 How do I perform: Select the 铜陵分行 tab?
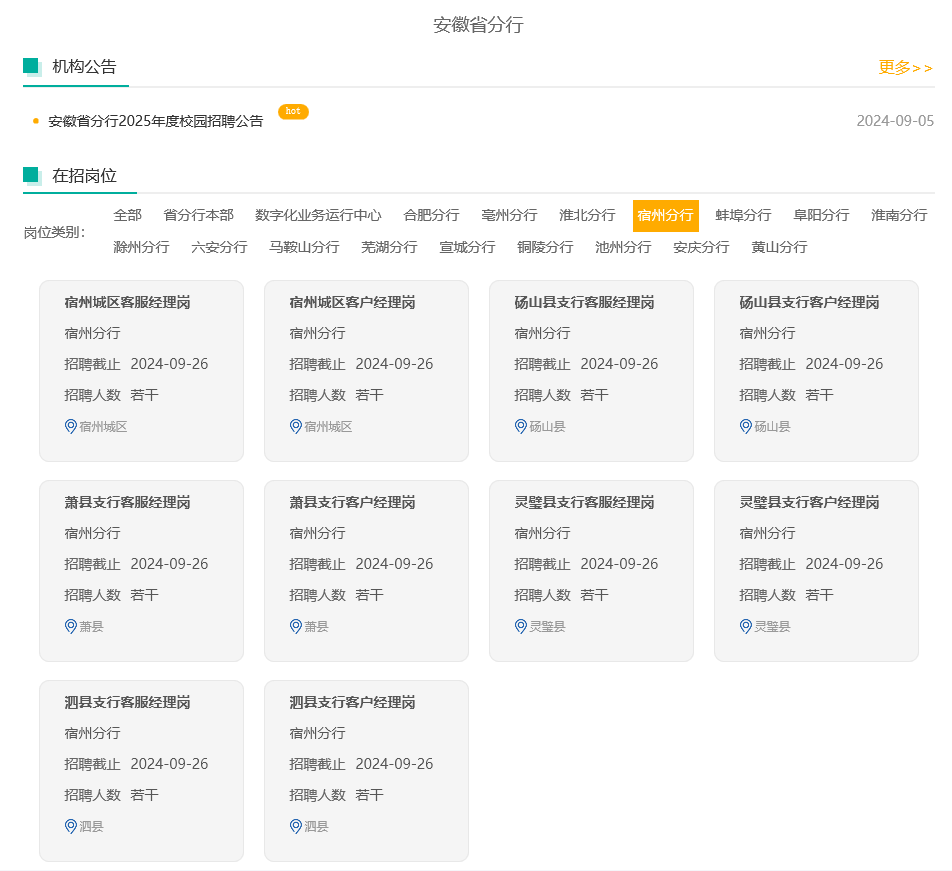pyautogui.click(x=545, y=248)
